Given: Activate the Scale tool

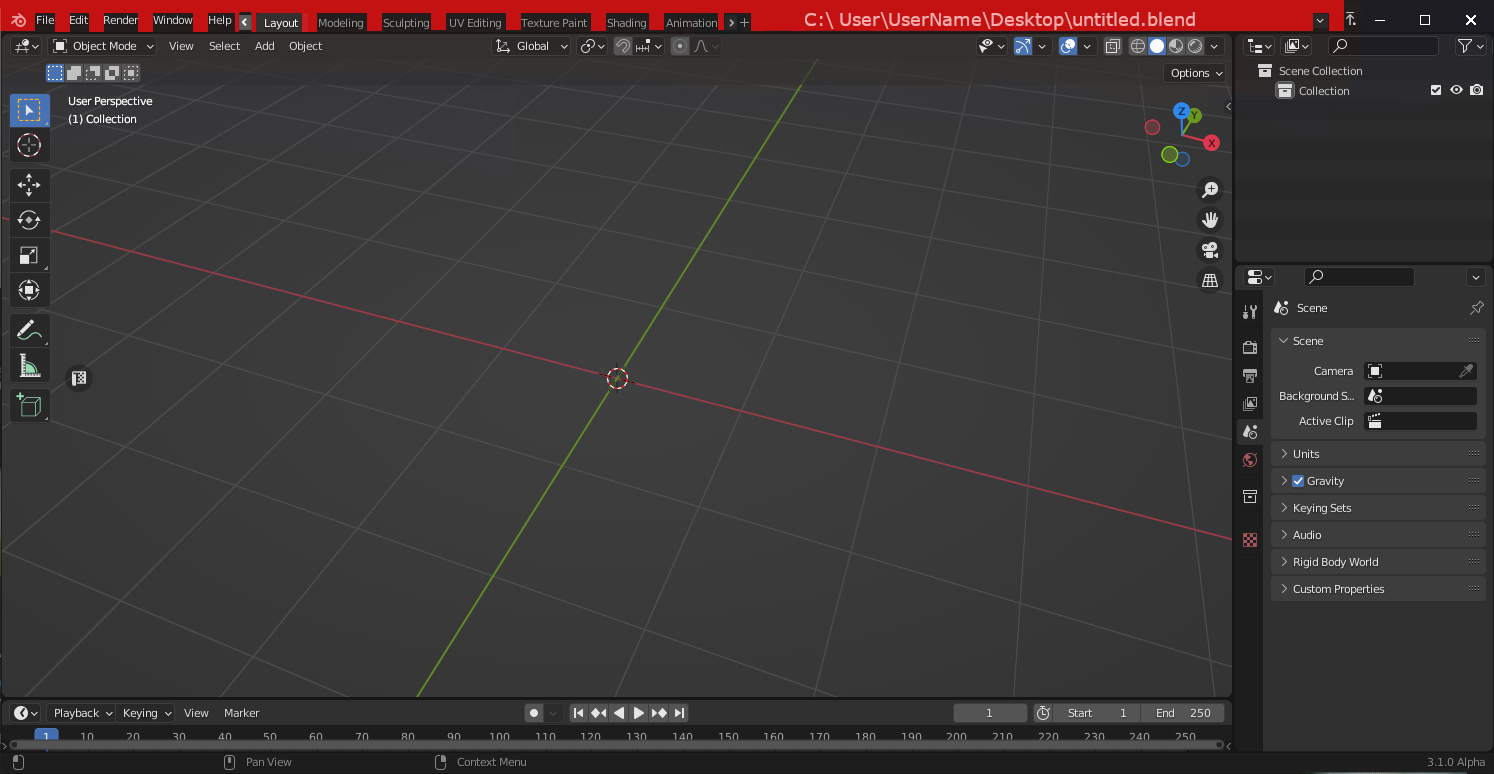Looking at the screenshot, I should click(x=29, y=255).
